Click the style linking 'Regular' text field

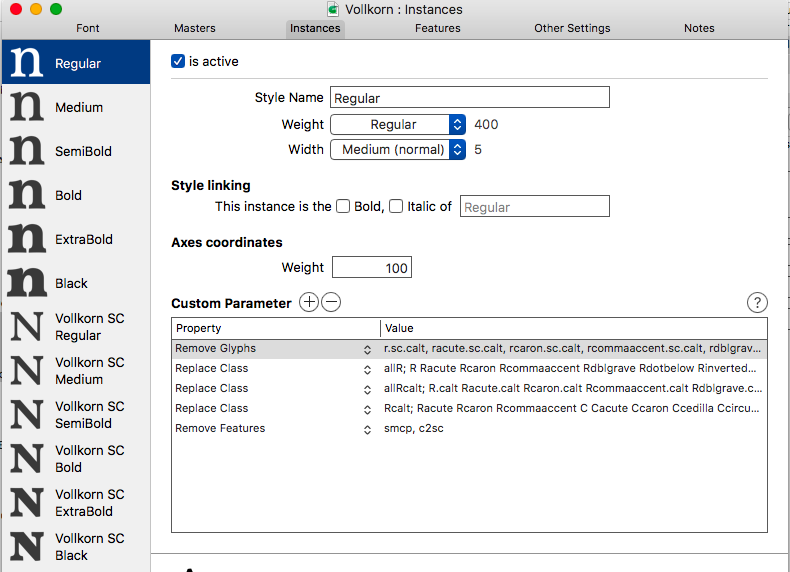[535, 206]
